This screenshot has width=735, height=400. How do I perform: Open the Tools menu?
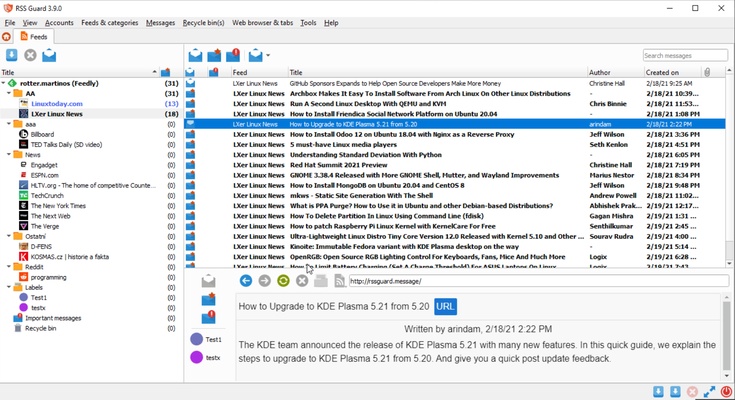click(x=308, y=22)
